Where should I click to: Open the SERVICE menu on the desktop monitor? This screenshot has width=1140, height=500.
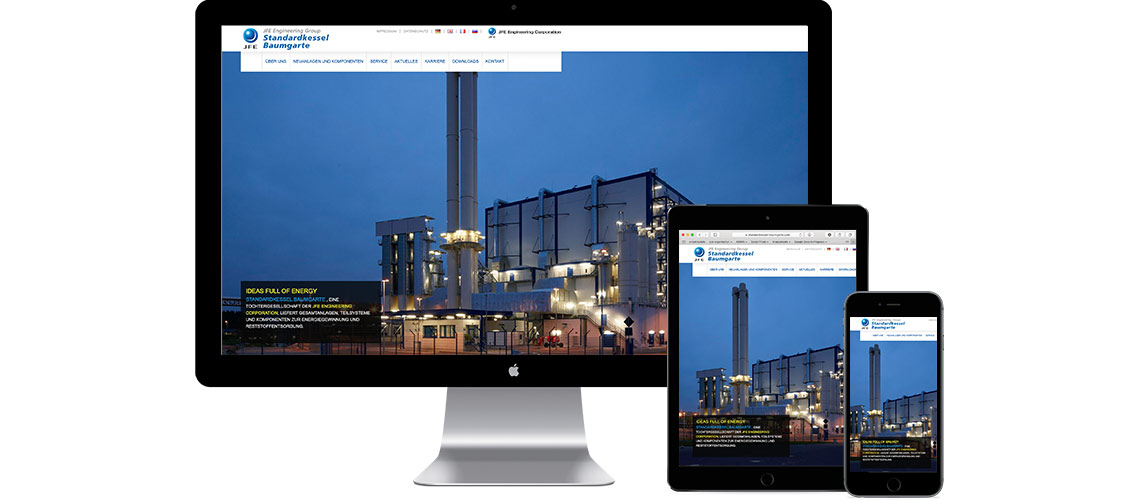coord(379,61)
